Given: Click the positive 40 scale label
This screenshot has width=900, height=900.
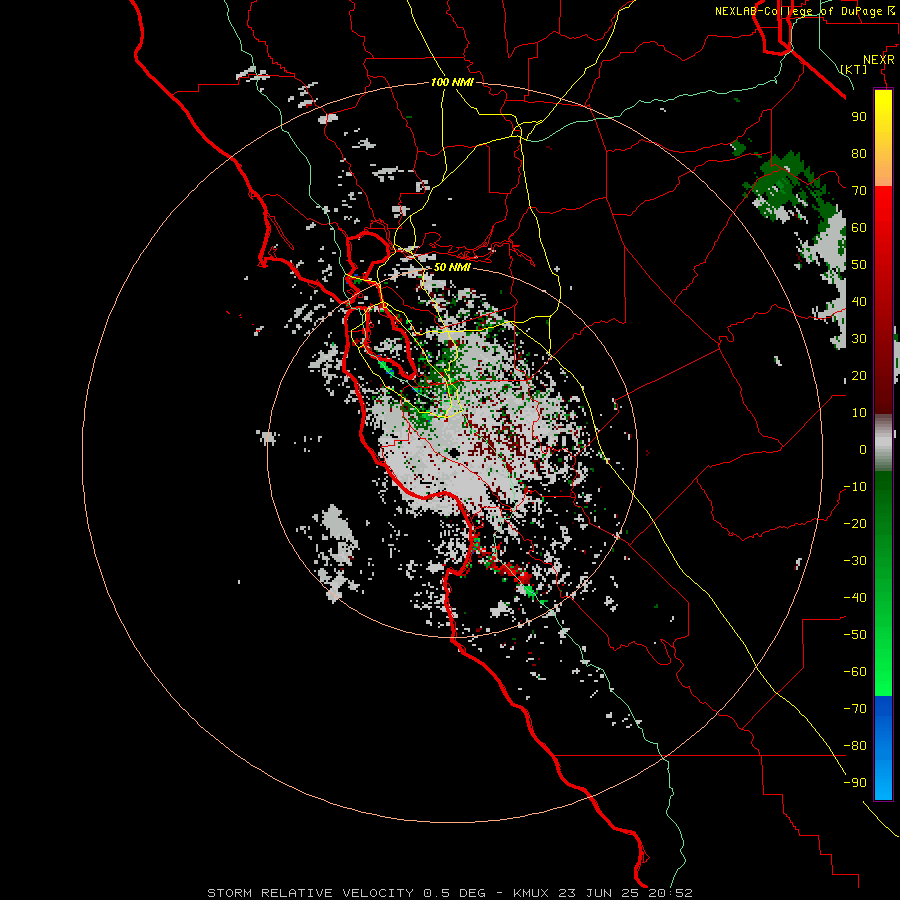Looking at the screenshot, I should (859, 301).
